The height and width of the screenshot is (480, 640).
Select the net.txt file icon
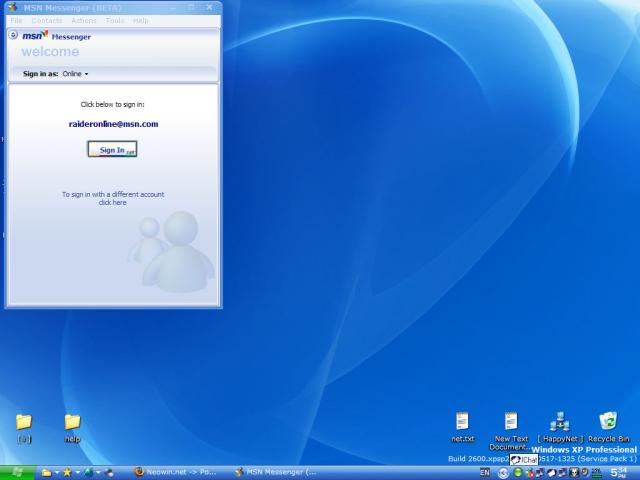point(462,427)
